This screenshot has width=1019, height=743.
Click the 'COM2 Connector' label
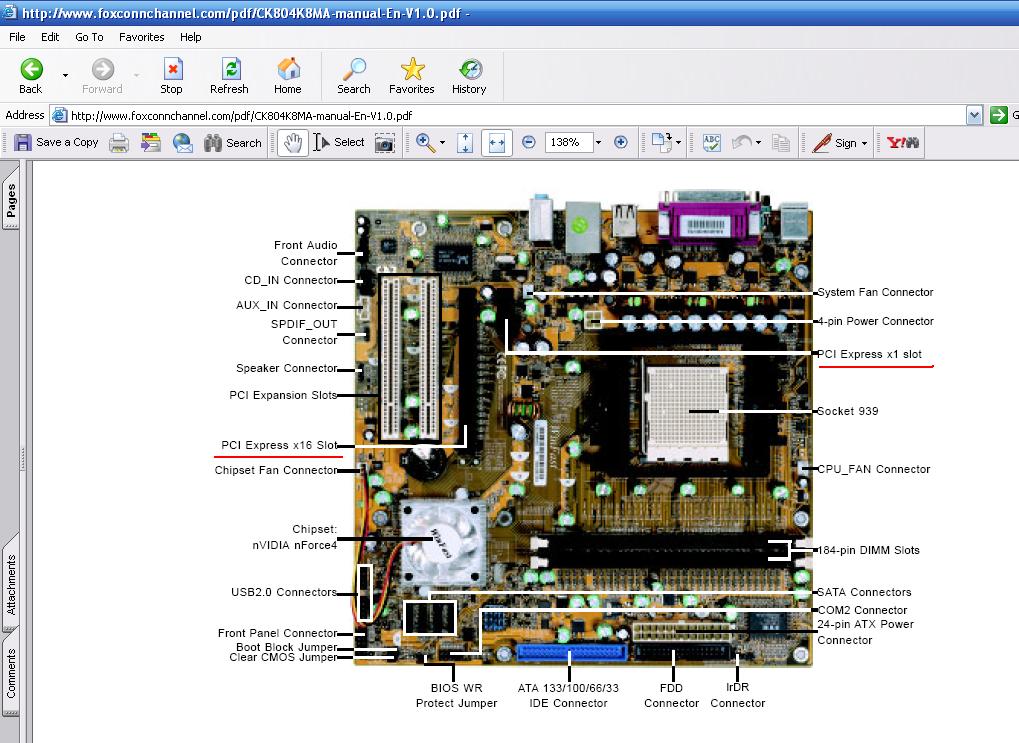[862, 610]
